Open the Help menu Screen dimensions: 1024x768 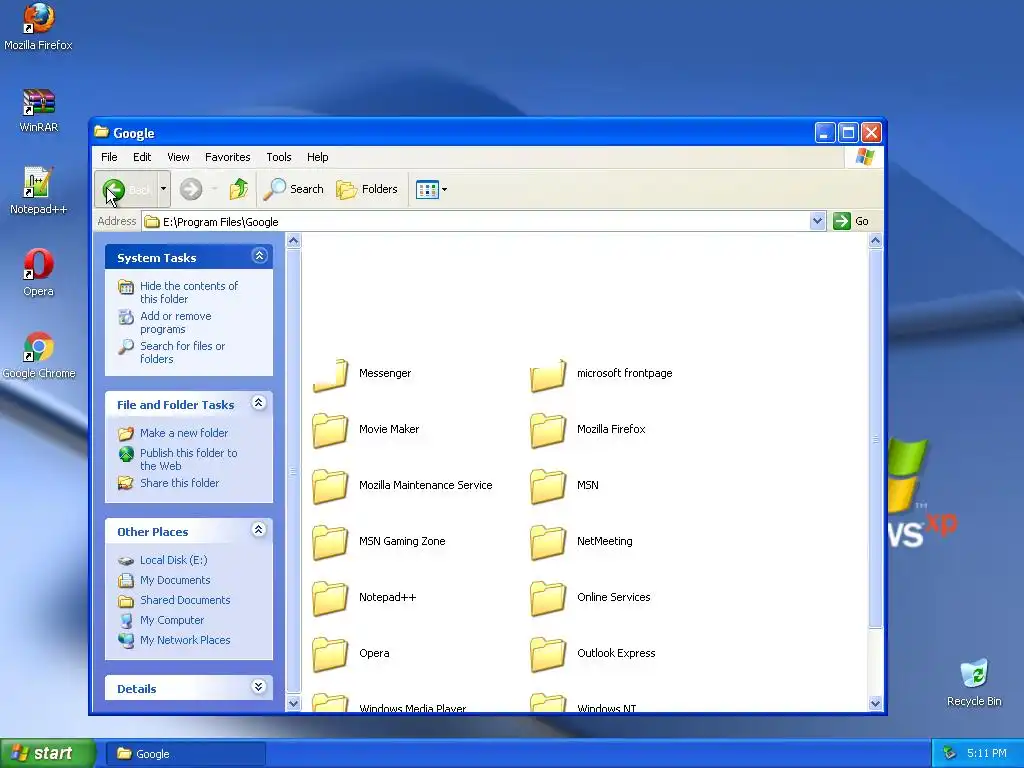[317, 157]
